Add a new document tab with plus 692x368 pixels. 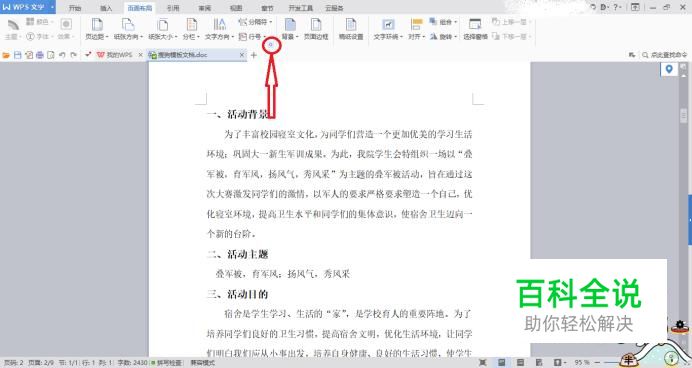(253, 55)
